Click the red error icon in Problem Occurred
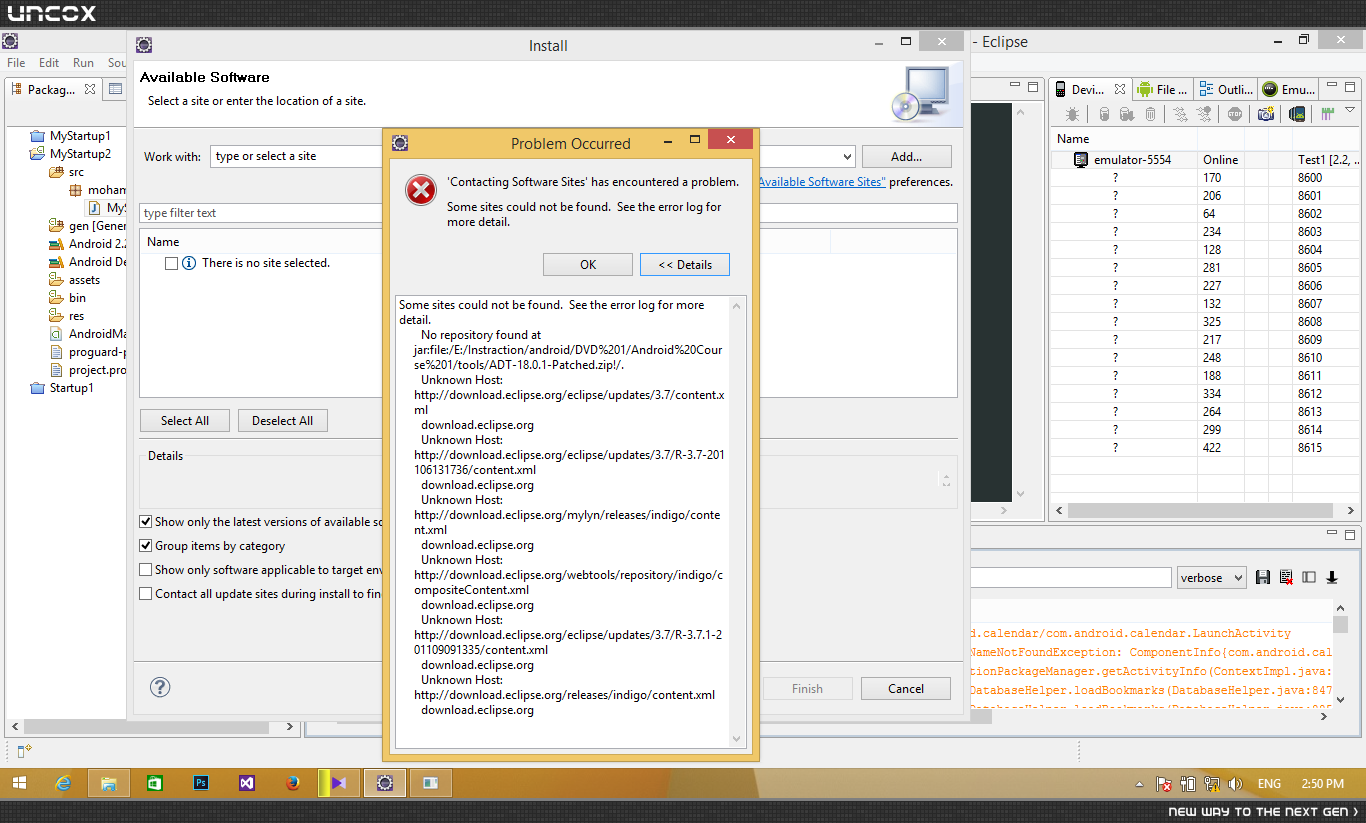This screenshot has width=1366, height=823. [x=421, y=190]
